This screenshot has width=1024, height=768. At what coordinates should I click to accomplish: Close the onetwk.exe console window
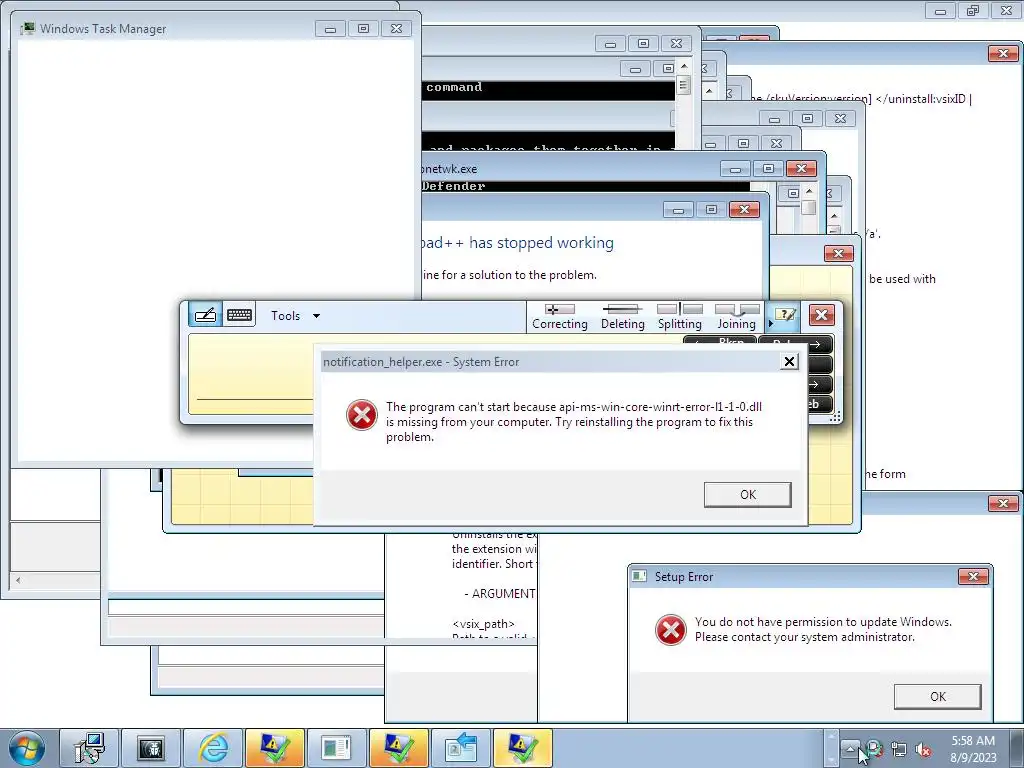click(x=801, y=168)
